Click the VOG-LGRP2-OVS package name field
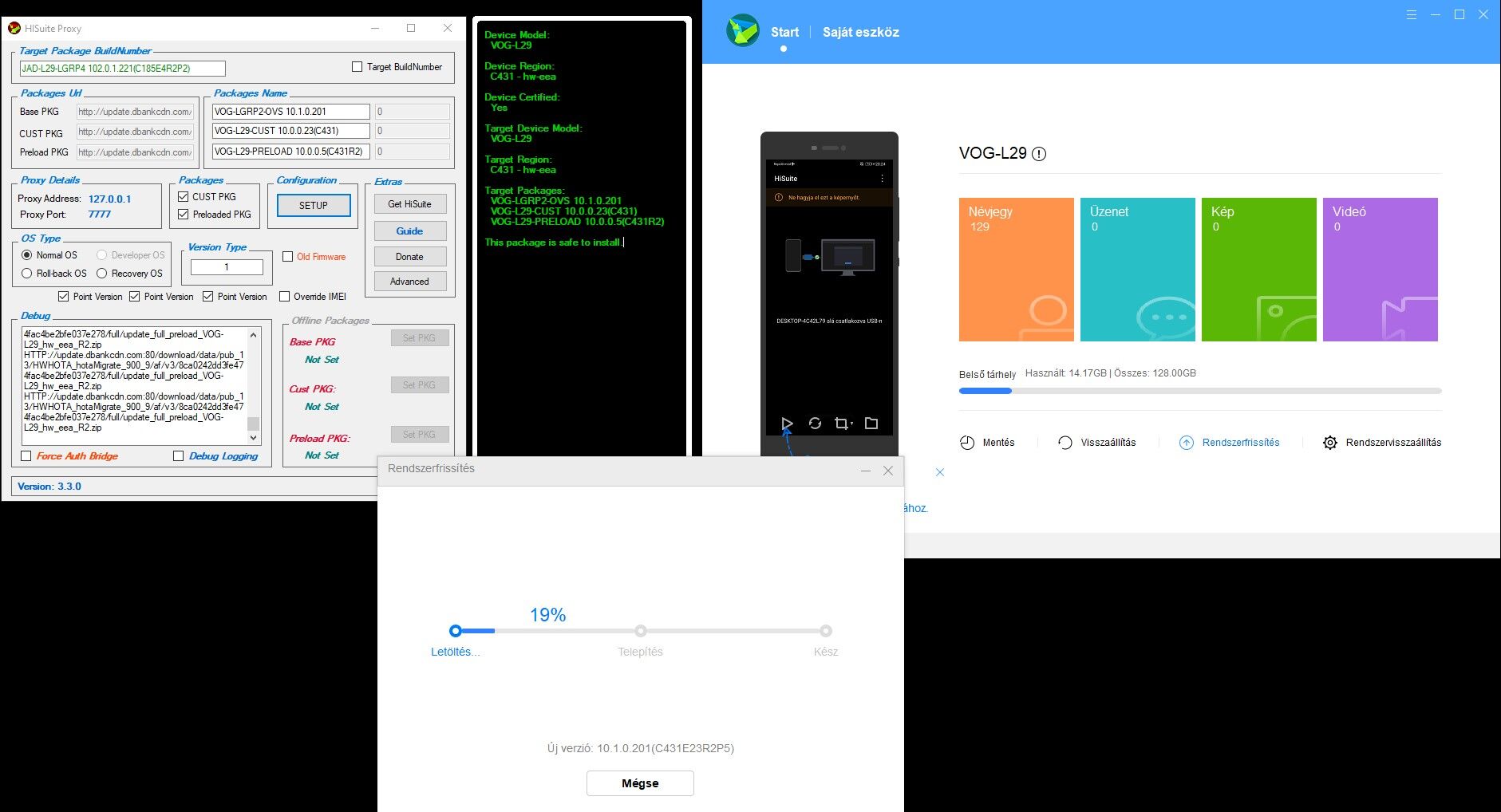 click(x=291, y=112)
